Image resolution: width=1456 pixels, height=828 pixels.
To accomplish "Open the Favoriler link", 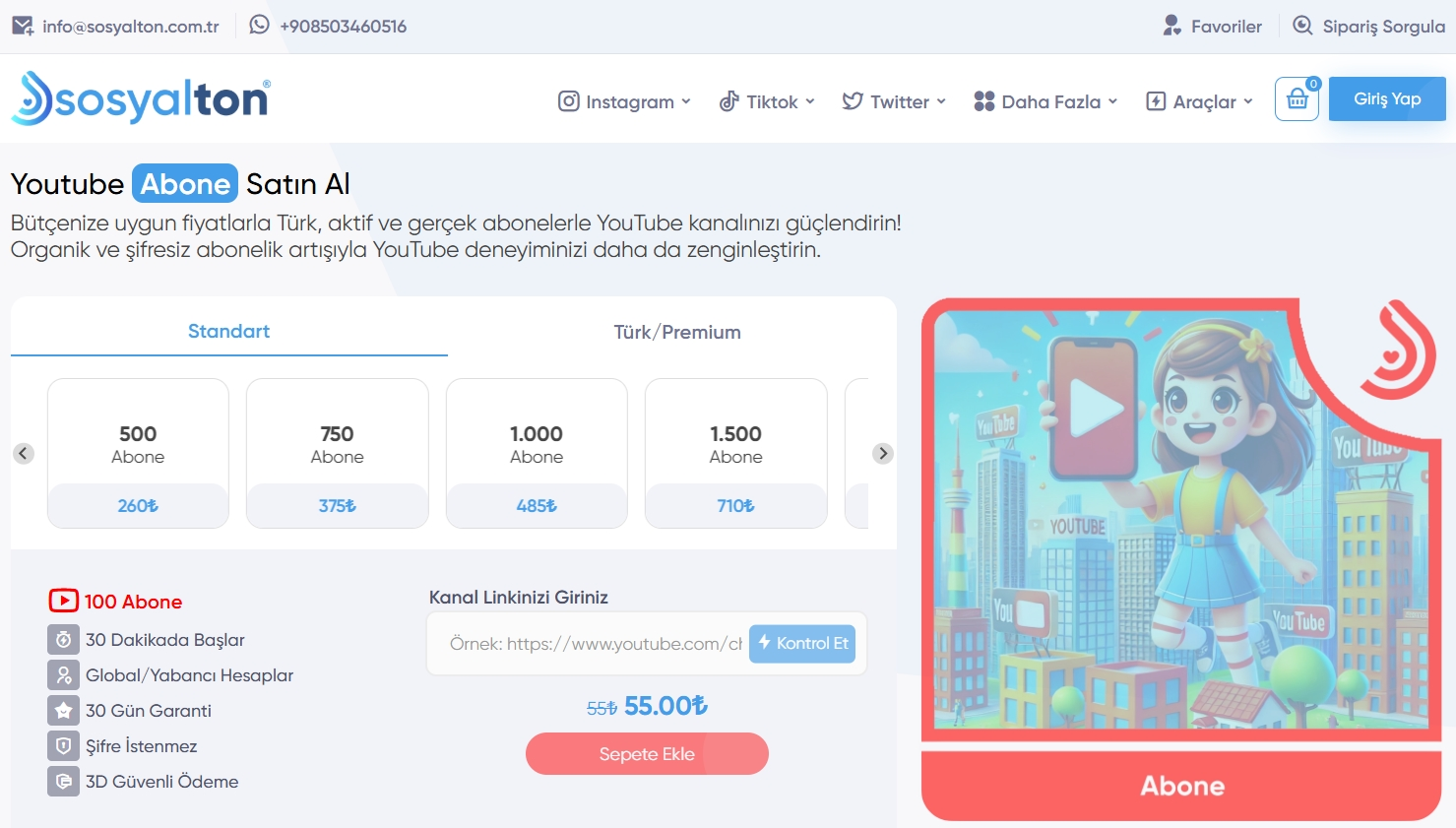I will pyautogui.click(x=1212, y=26).
